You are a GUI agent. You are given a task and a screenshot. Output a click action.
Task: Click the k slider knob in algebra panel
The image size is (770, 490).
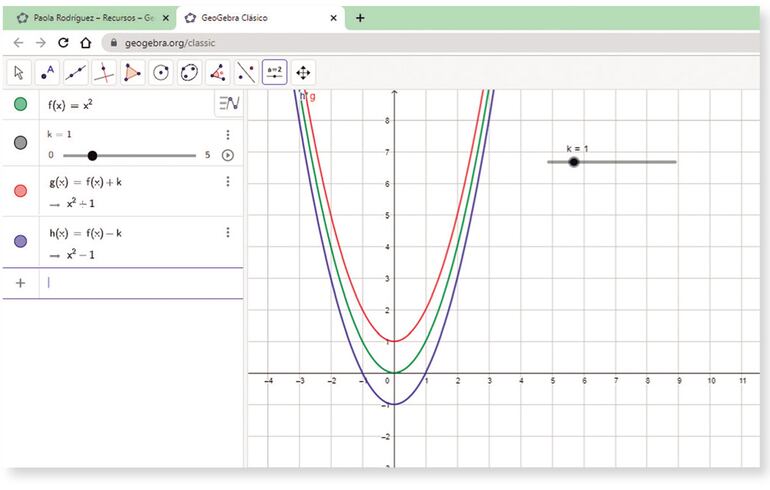92,156
